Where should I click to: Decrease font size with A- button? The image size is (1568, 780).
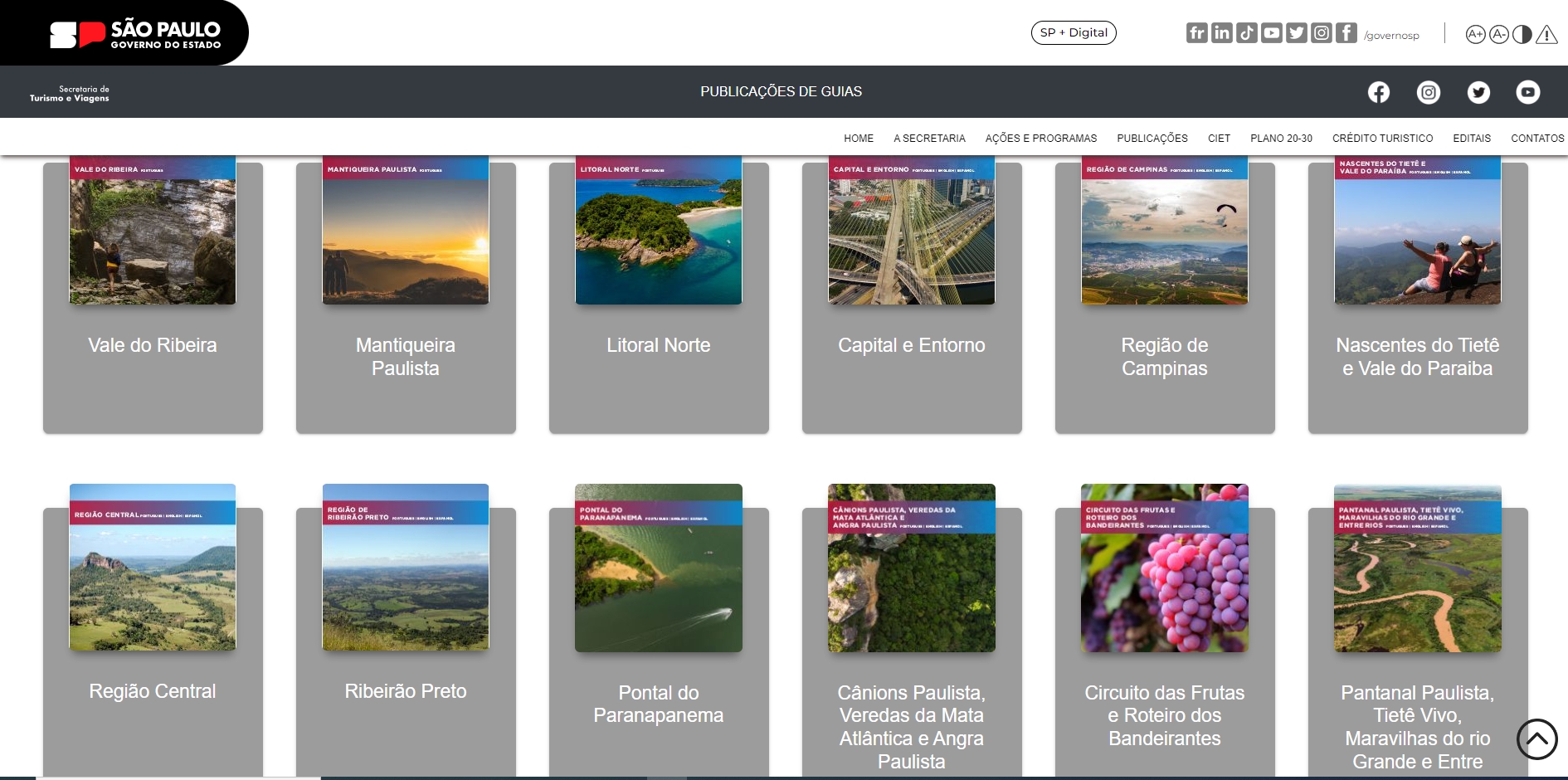[1498, 35]
